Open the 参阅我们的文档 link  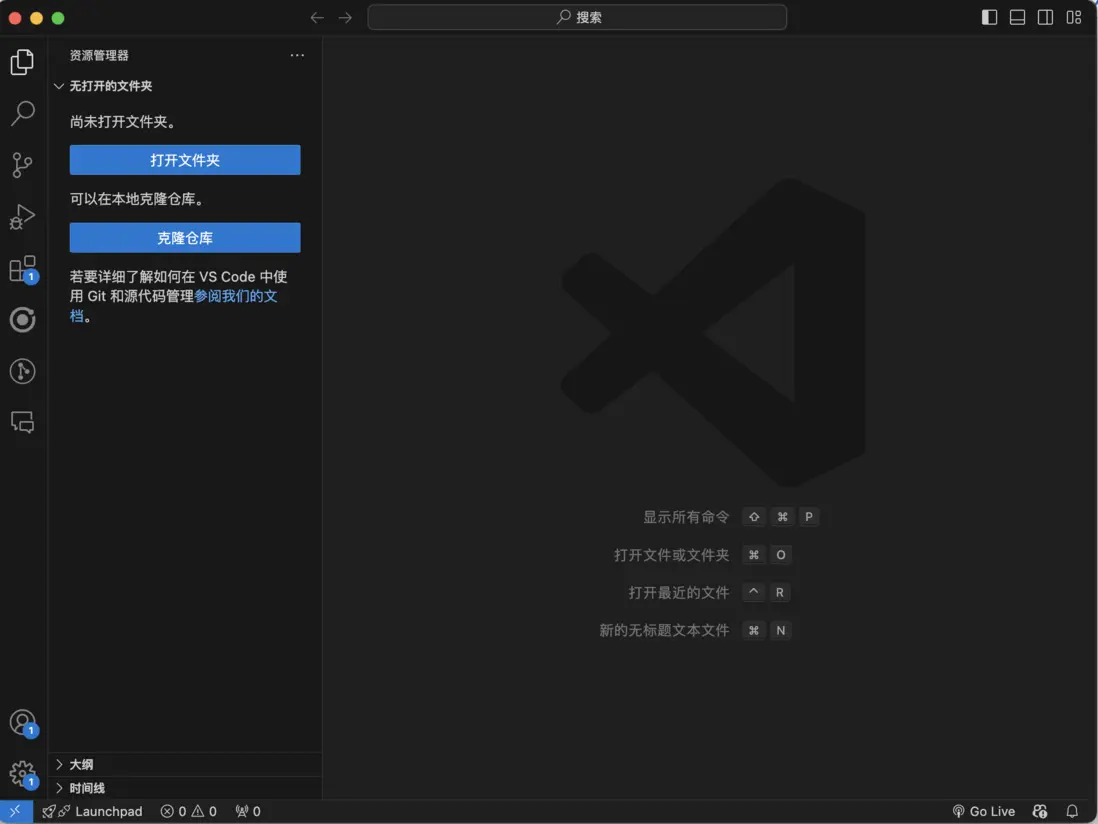[x=235, y=296]
